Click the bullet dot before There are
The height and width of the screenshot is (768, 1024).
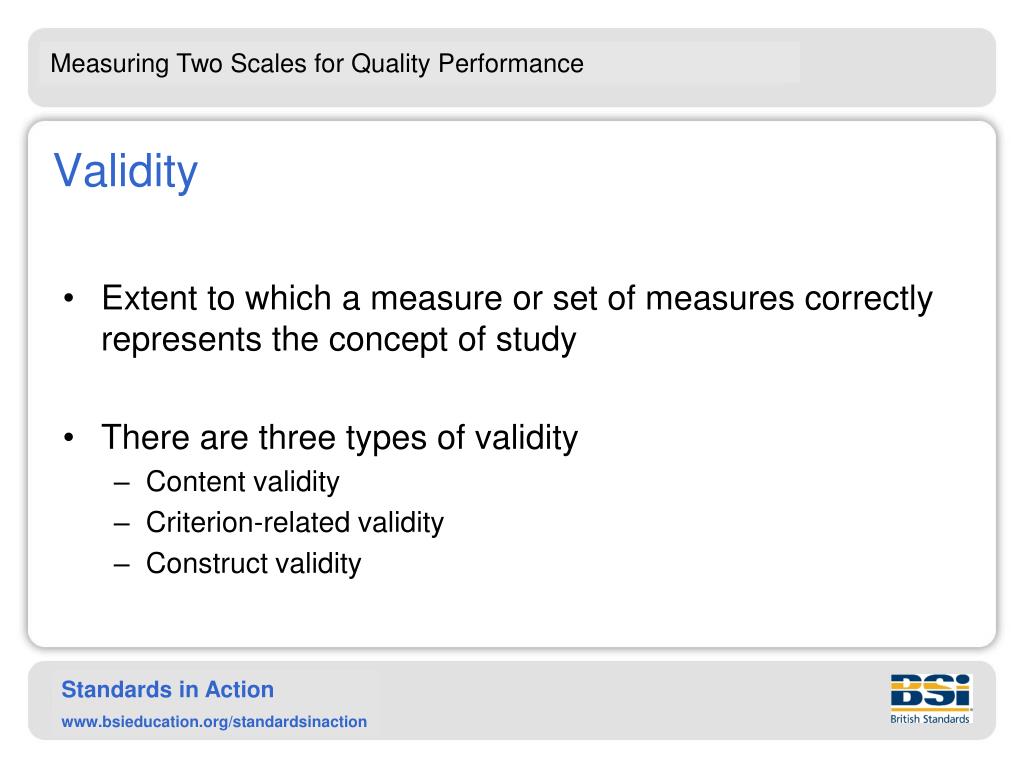(x=69, y=438)
